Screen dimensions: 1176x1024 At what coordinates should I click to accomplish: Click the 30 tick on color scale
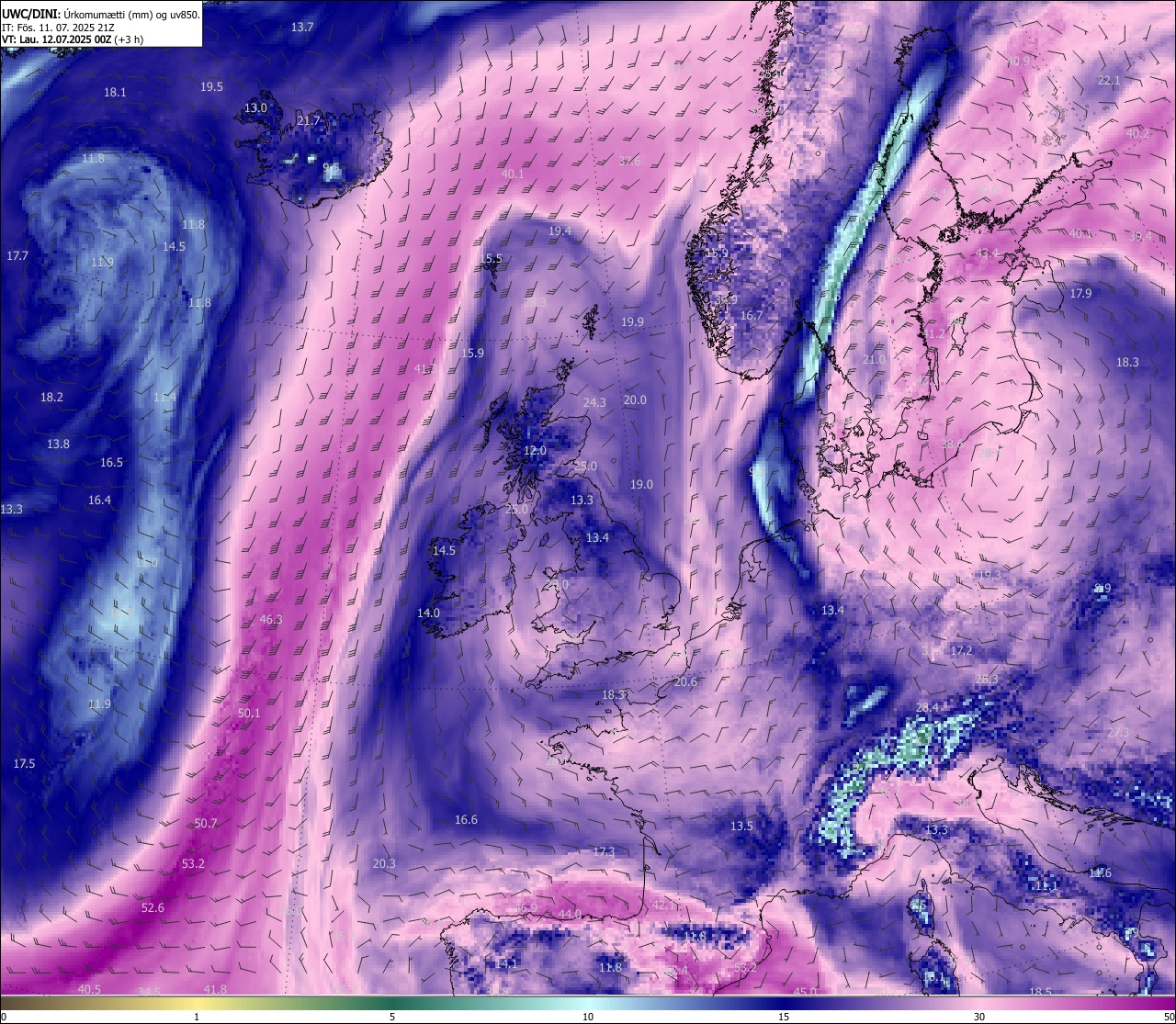tap(979, 1017)
